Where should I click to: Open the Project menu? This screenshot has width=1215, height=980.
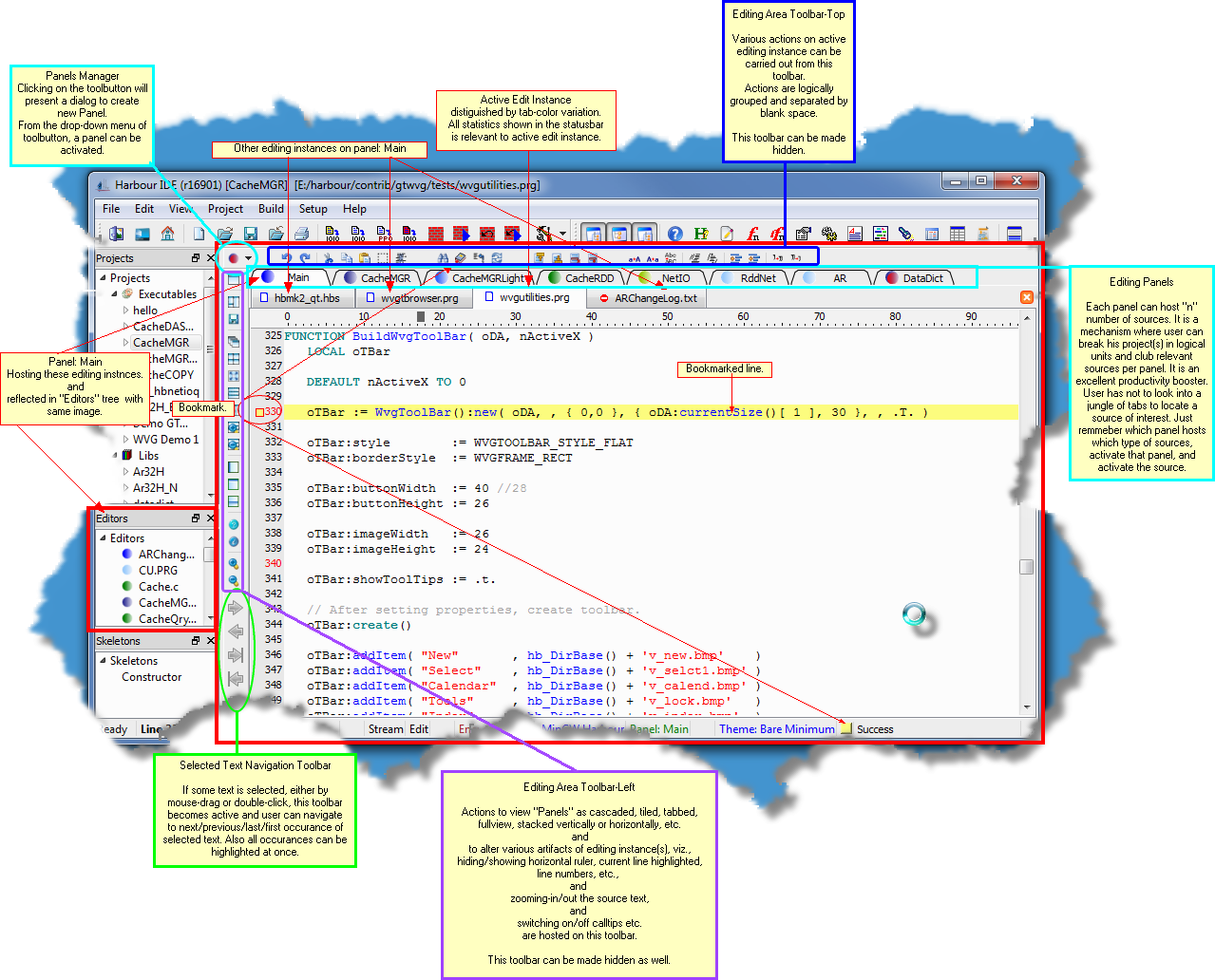[x=225, y=209]
